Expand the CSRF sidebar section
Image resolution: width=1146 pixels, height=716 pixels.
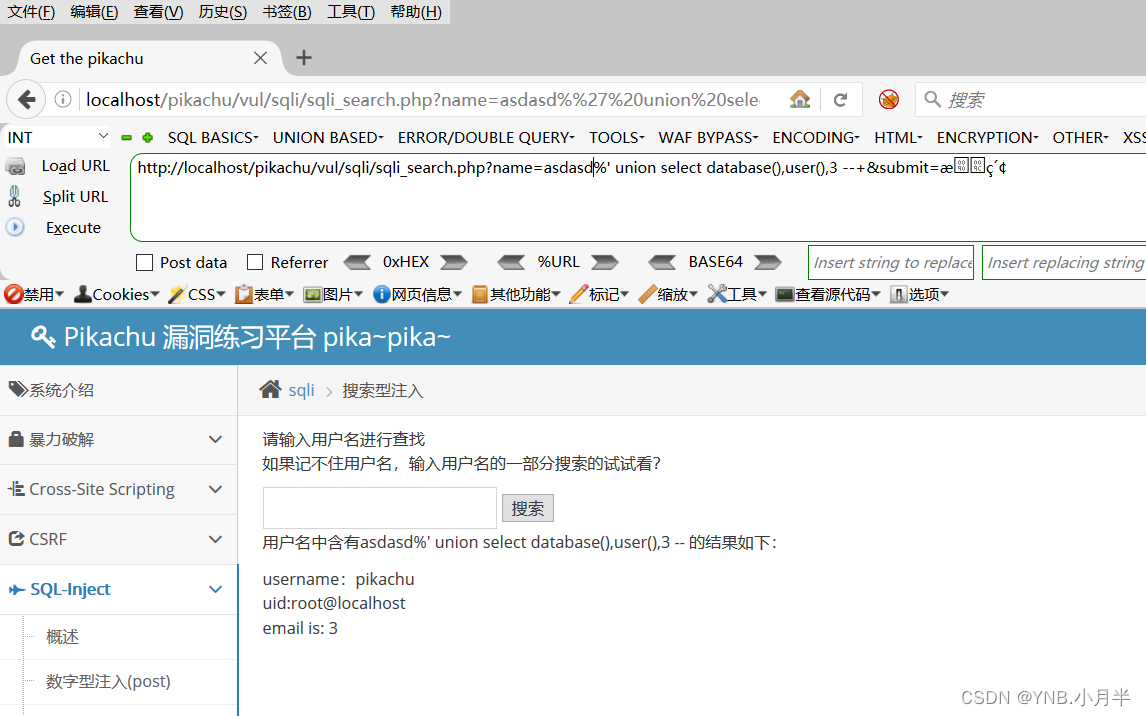pos(215,539)
